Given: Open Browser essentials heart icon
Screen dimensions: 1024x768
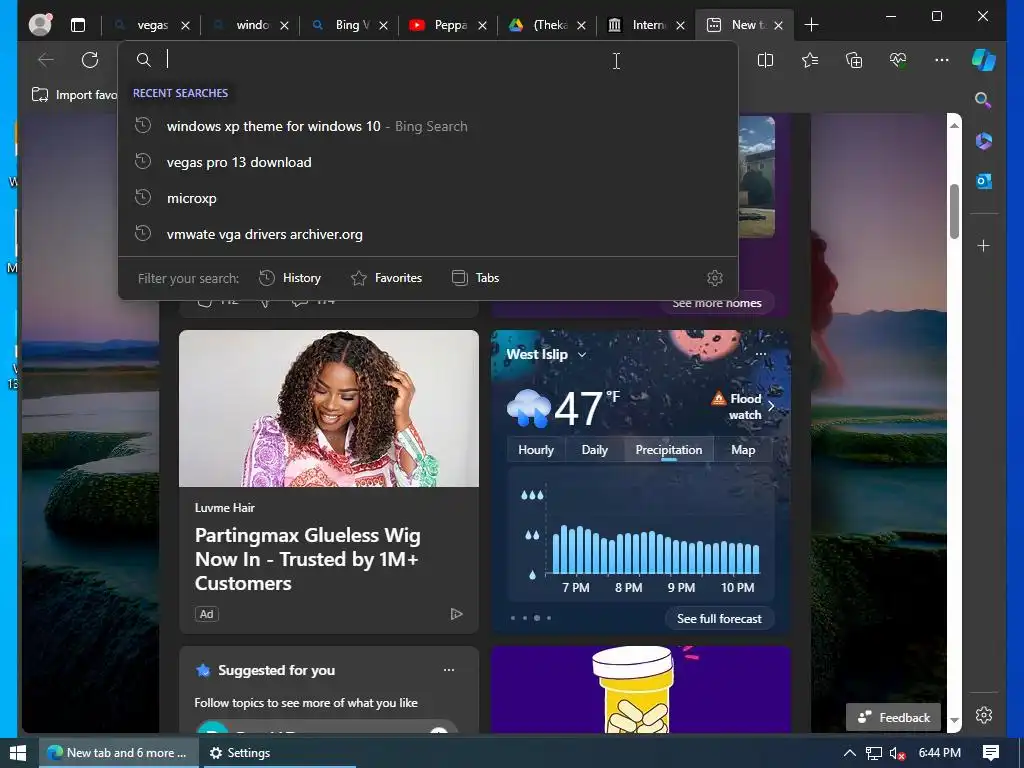Looking at the screenshot, I should [x=898, y=60].
